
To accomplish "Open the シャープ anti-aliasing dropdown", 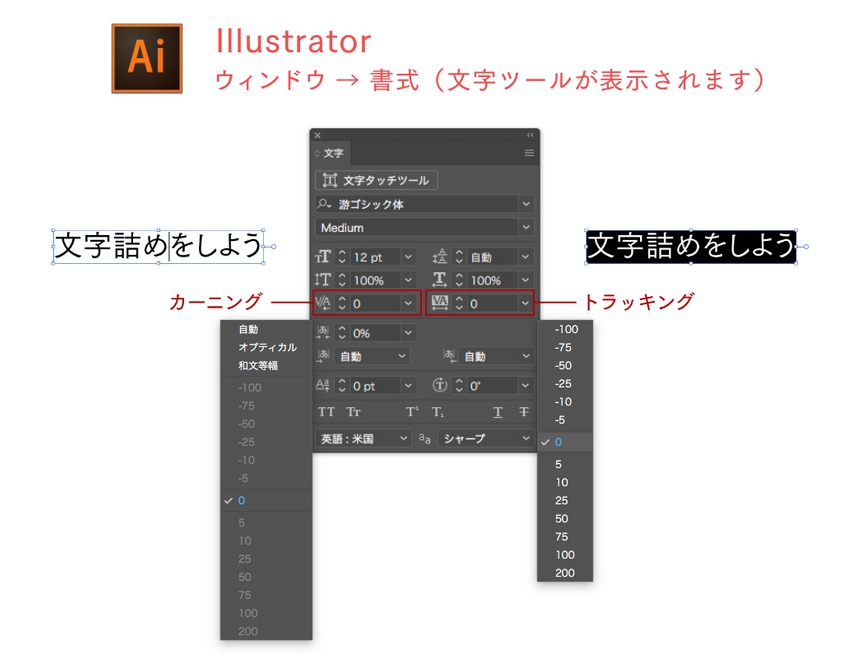I will point(485,438).
